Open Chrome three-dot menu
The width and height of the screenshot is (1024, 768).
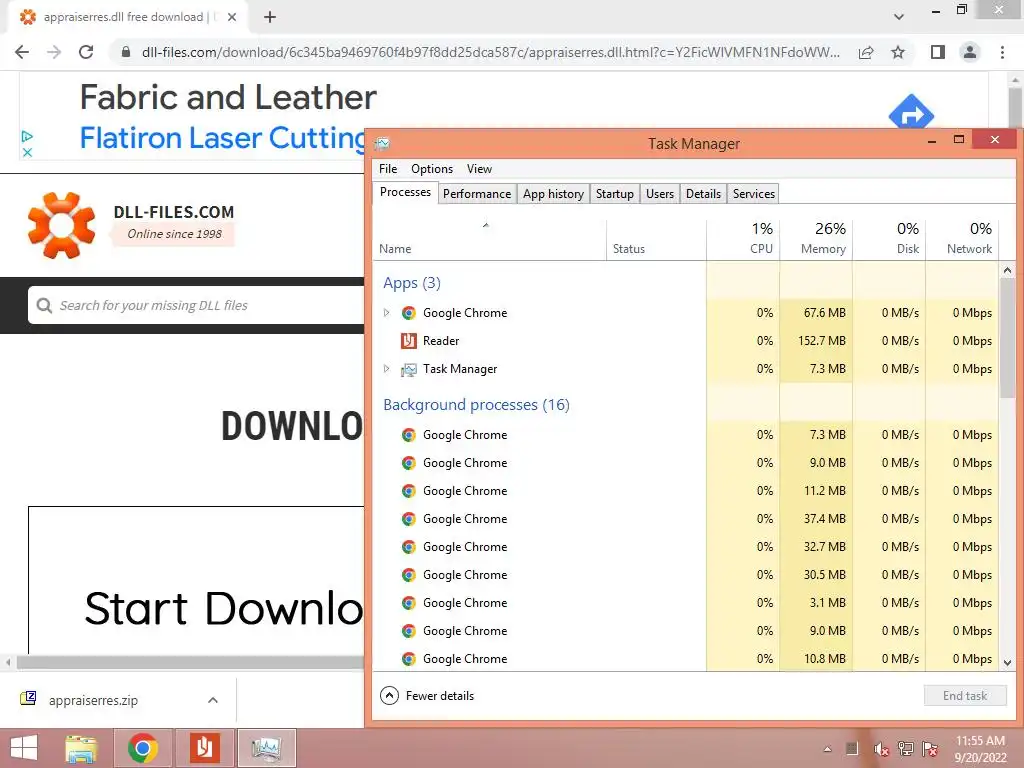1002,52
